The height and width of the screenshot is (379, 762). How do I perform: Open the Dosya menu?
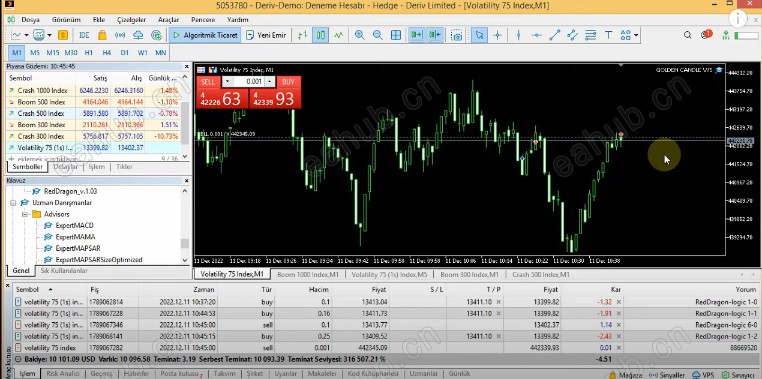point(31,20)
